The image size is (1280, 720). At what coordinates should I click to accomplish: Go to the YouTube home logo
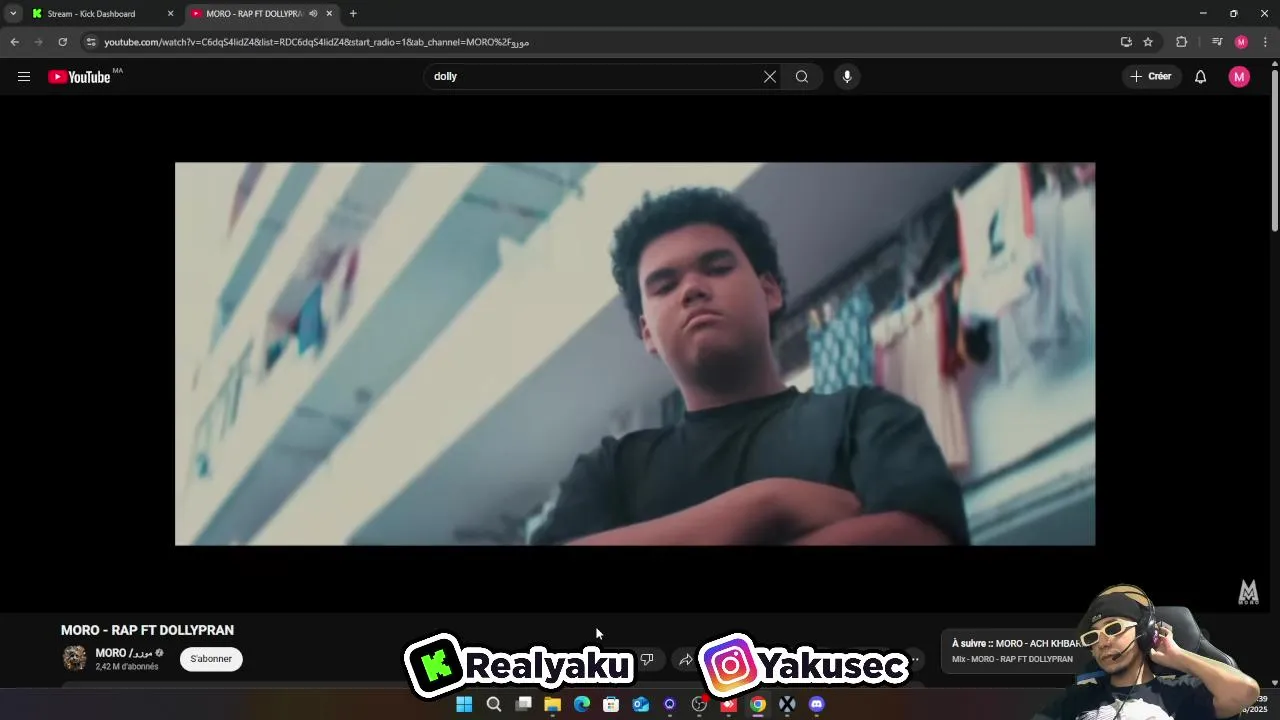pyautogui.click(x=79, y=77)
